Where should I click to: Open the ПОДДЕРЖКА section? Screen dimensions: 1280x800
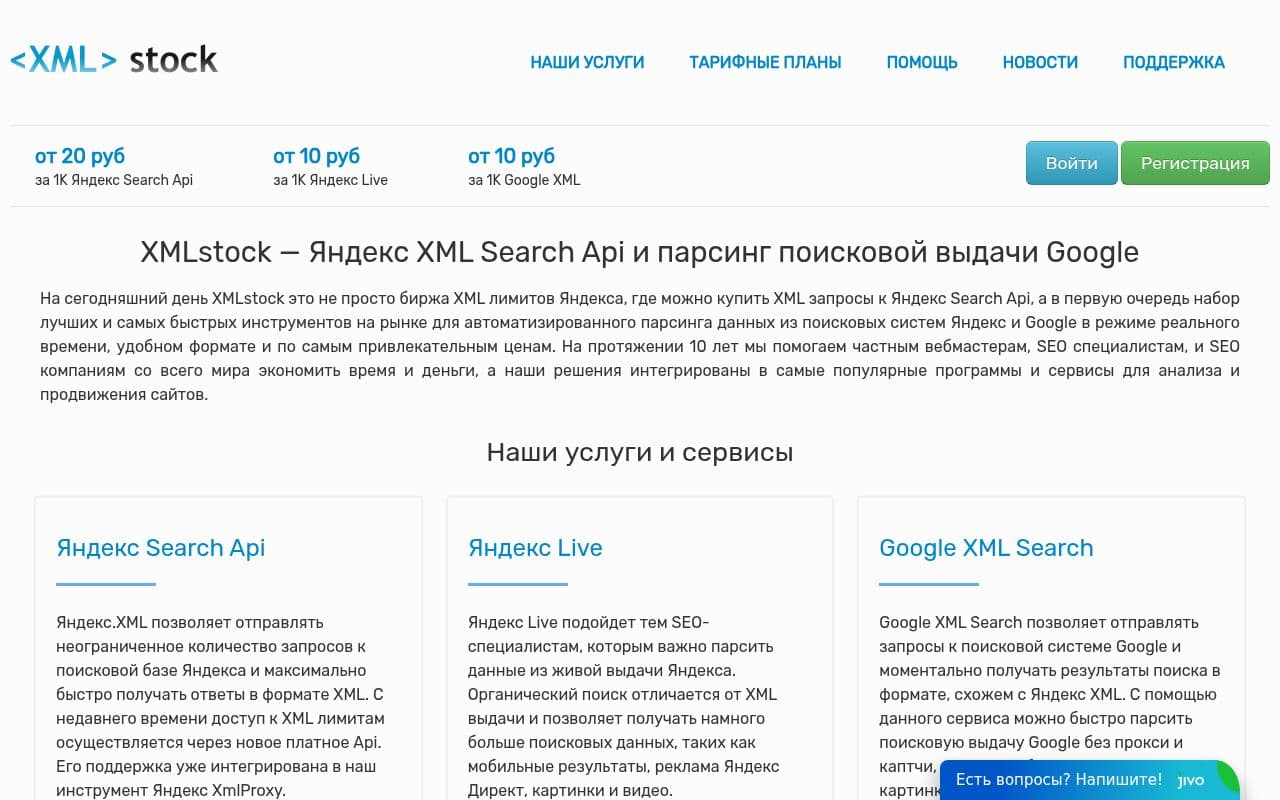1174,62
